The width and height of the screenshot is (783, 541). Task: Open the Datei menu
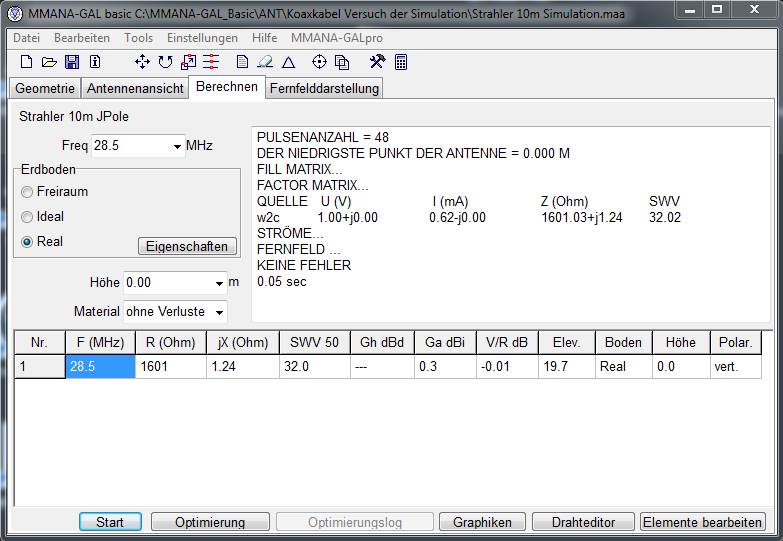[26, 38]
